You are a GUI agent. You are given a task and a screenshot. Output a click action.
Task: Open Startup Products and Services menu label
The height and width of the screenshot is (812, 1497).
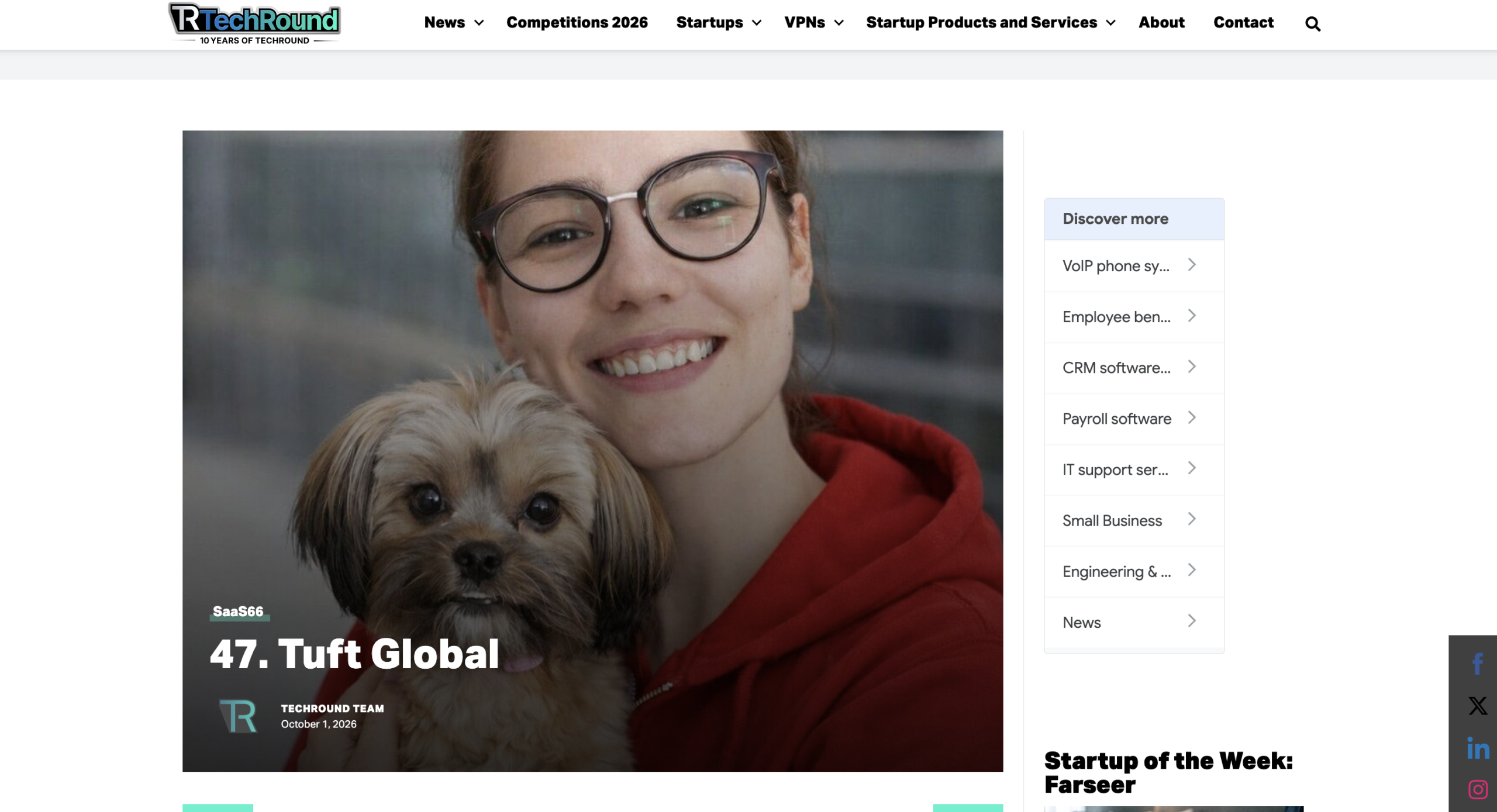pyautogui.click(x=981, y=22)
